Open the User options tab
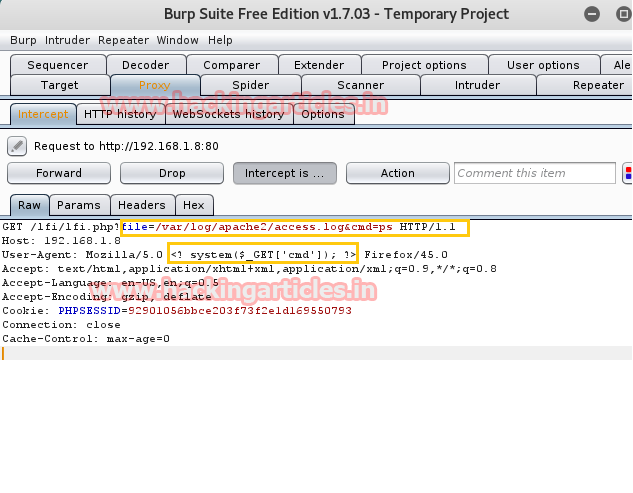The width and height of the screenshot is (633, 493). [543, 65]
